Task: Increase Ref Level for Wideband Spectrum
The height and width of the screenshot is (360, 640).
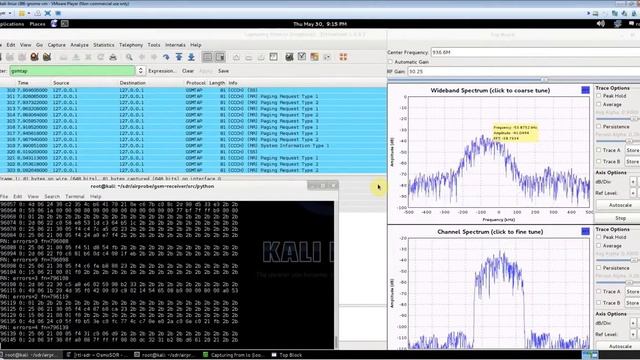Action: coord(633,193)
